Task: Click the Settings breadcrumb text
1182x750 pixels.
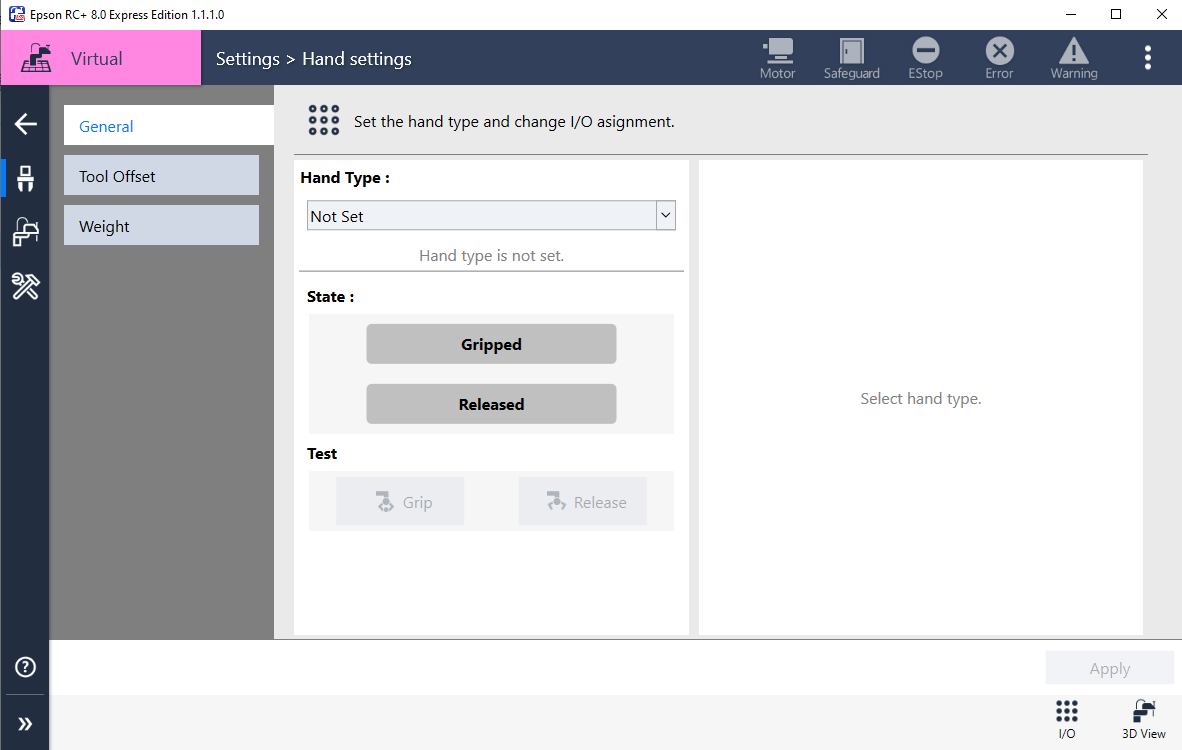Action: 247,59
